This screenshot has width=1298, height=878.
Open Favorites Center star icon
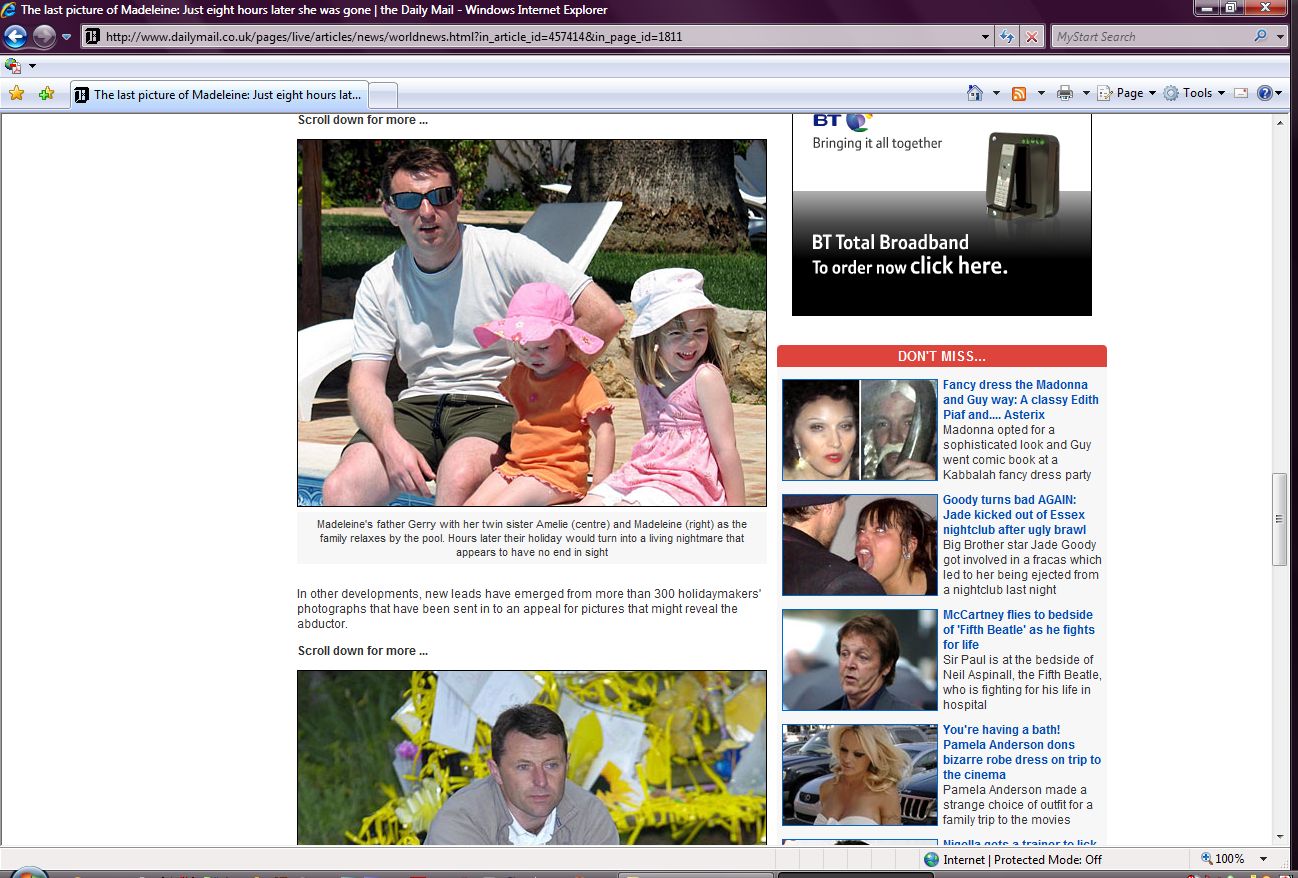point(16,94)
